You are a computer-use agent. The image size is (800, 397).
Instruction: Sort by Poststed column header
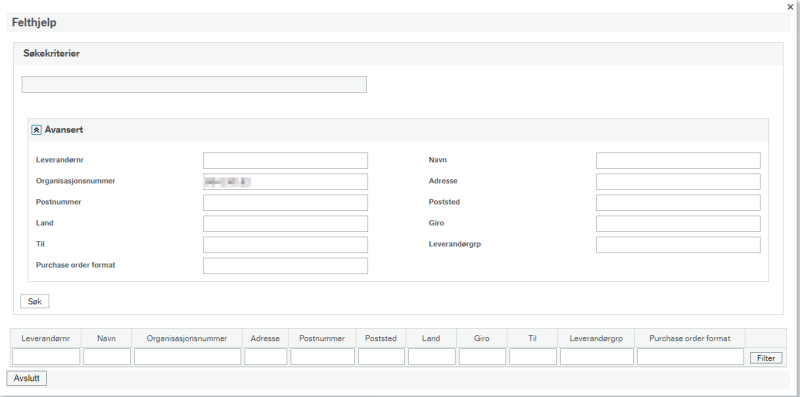381,338
